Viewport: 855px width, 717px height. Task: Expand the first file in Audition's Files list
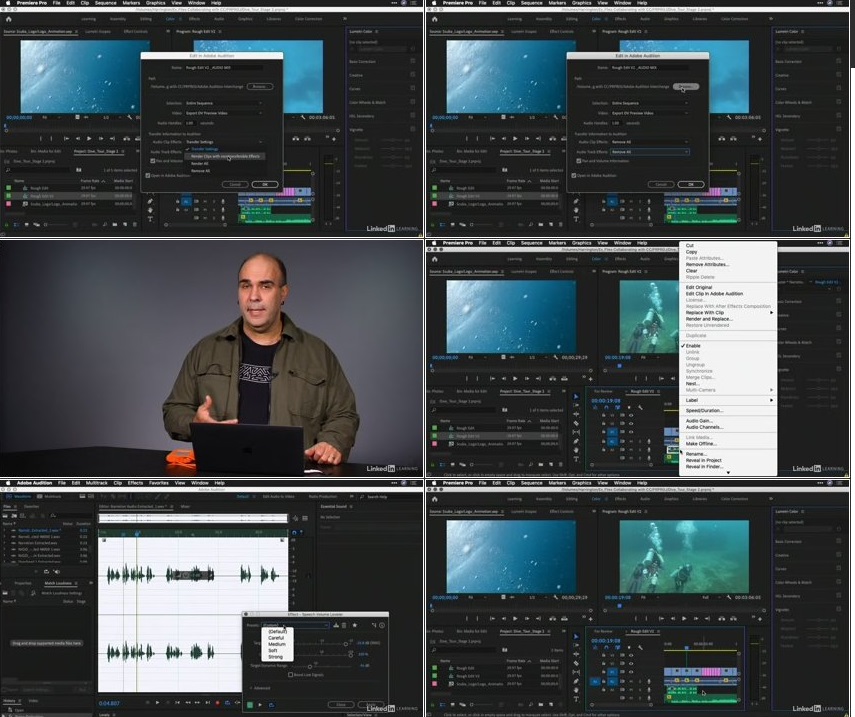click(5, 531)
